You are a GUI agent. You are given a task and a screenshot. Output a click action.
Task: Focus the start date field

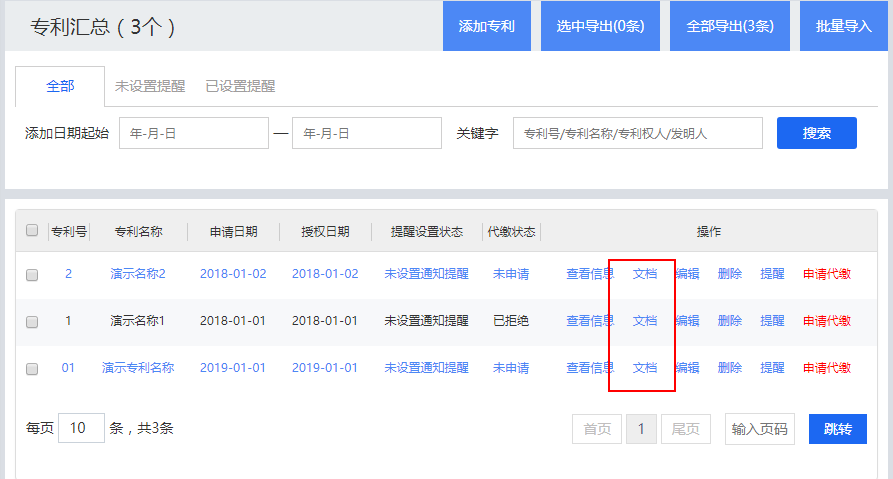pos(194,133)
